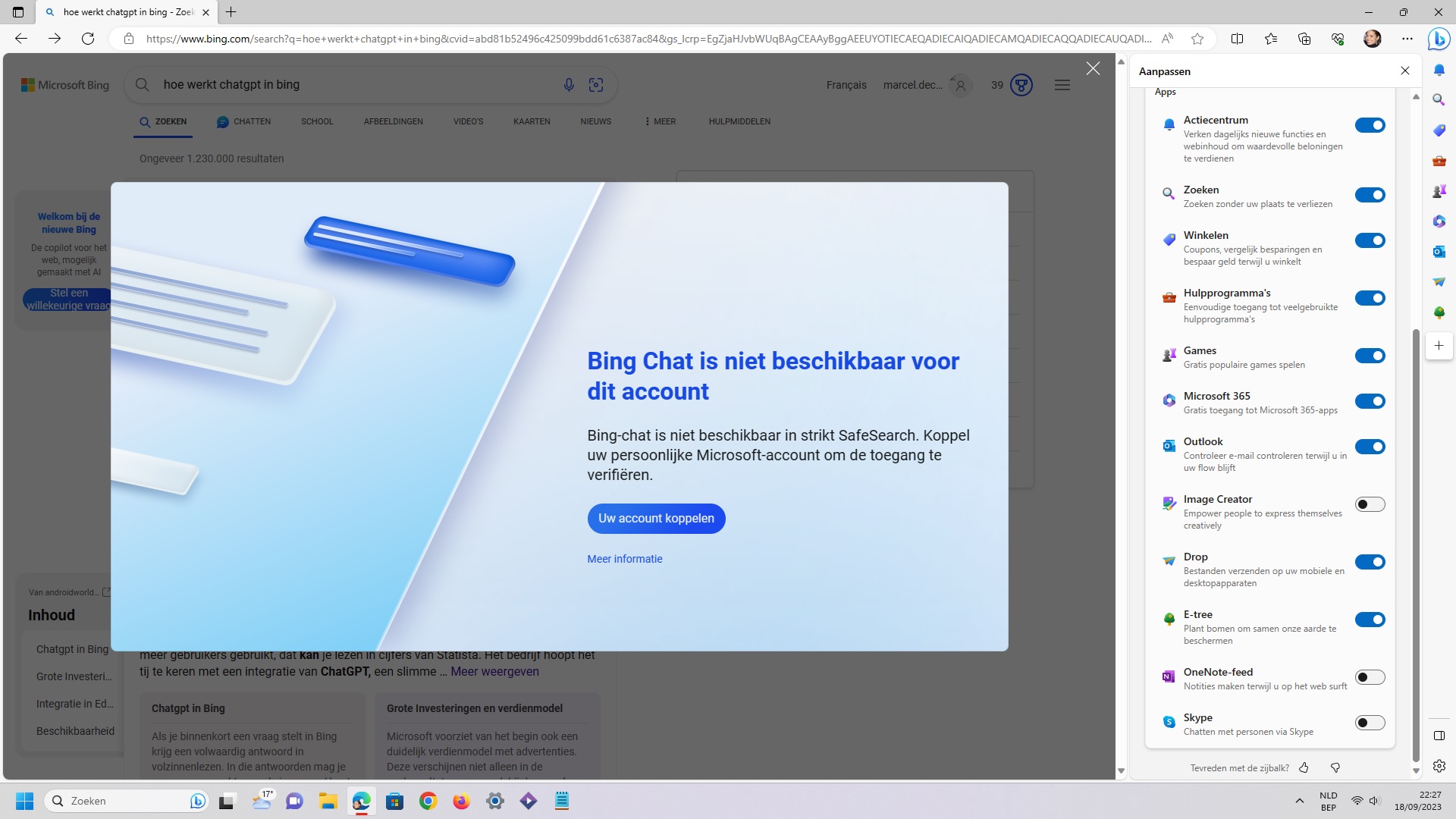Viewport: 1456px width, 819px height.
Task: Open the sidebar Drop icon
Action: 1439,282
